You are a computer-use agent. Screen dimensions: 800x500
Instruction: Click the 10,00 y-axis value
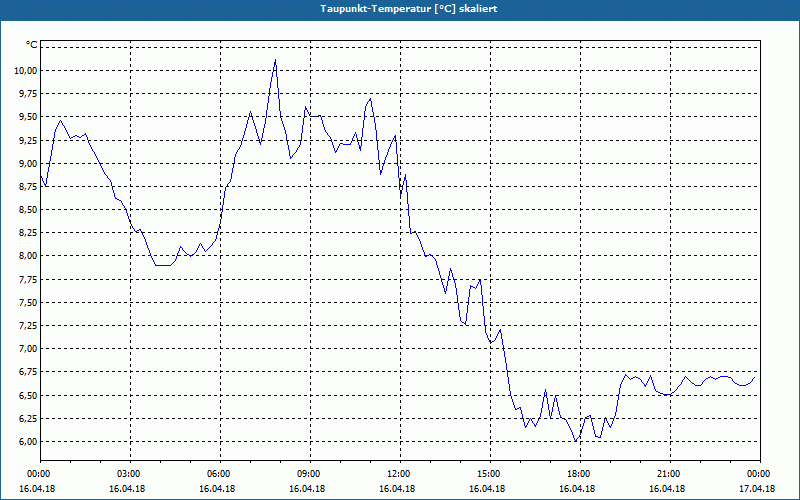(x=27, y=70)
